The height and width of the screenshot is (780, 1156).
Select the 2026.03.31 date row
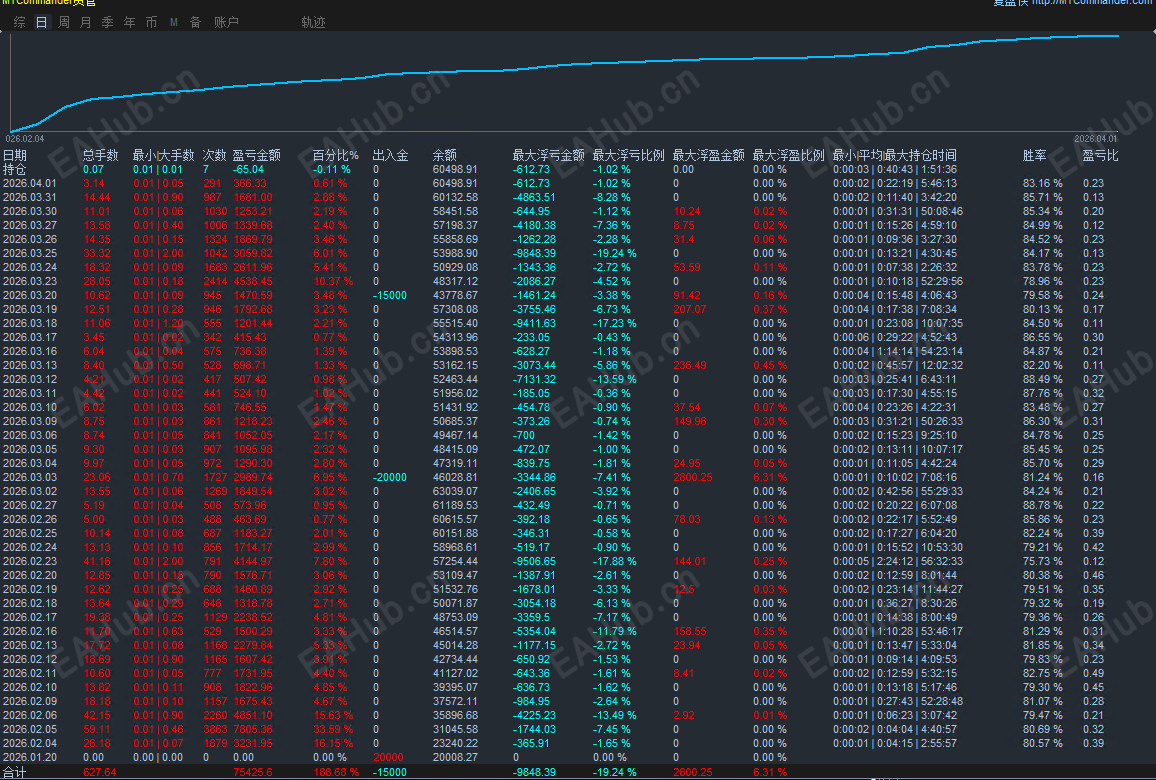click(x=29, y=197)
